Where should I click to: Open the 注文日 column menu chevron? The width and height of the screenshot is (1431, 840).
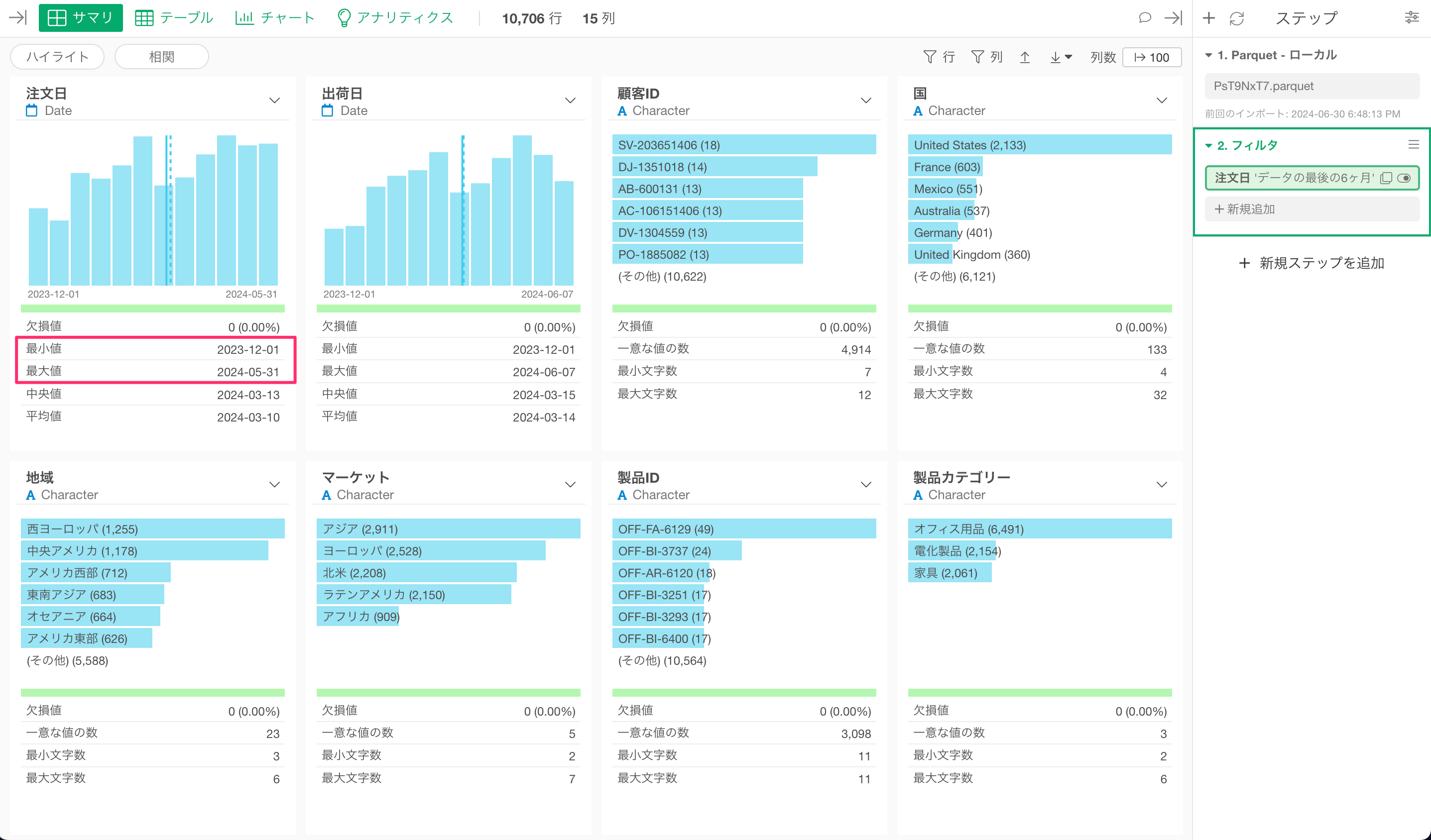tap(275, 101)
